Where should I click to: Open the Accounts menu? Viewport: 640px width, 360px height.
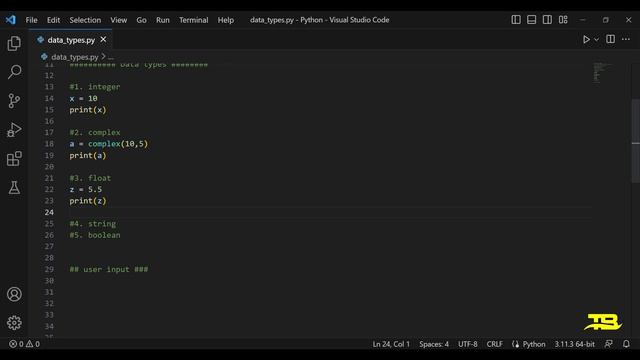point(14,294)
